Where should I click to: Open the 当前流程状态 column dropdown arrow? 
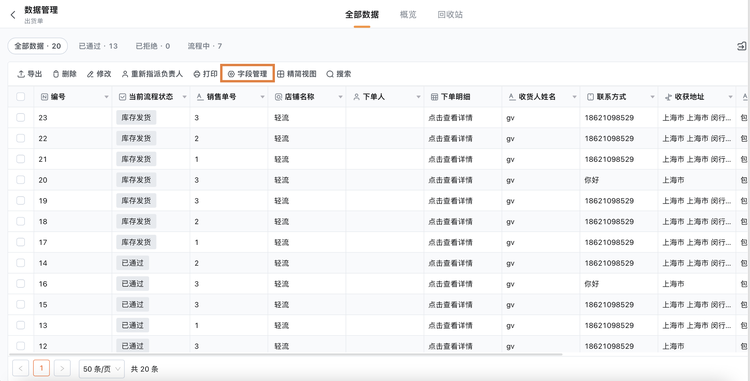pos(184,97)
